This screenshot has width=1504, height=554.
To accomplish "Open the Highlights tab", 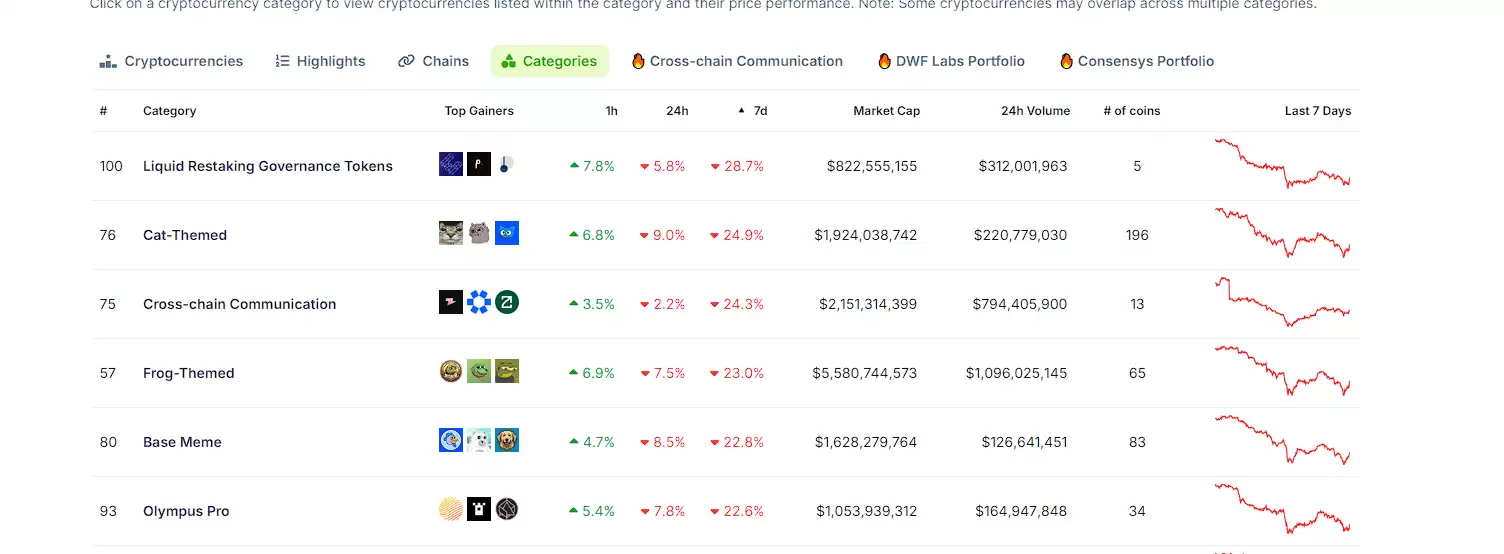I will pos(320,61).
